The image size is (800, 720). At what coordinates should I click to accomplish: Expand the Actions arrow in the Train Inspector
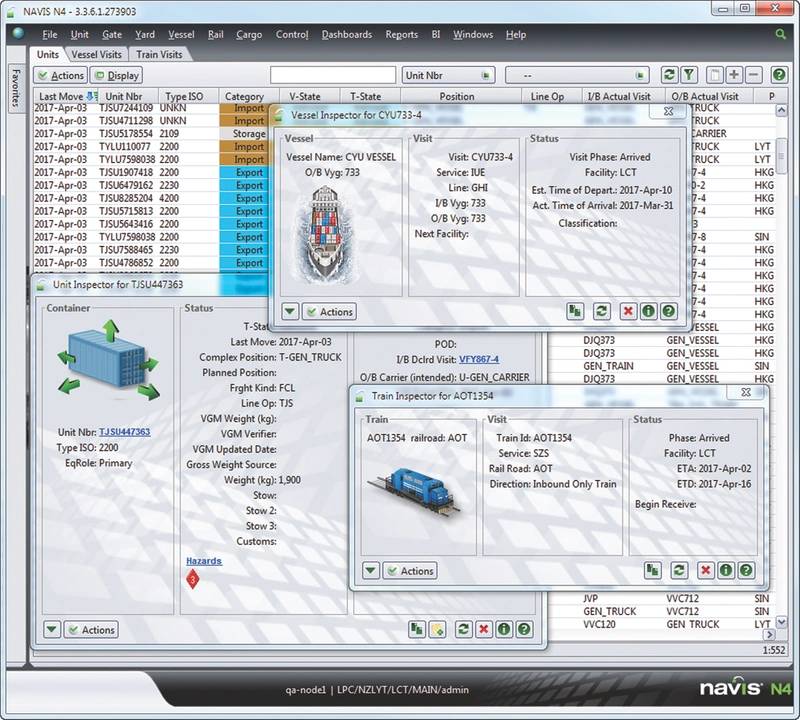[x=370, y=571]
